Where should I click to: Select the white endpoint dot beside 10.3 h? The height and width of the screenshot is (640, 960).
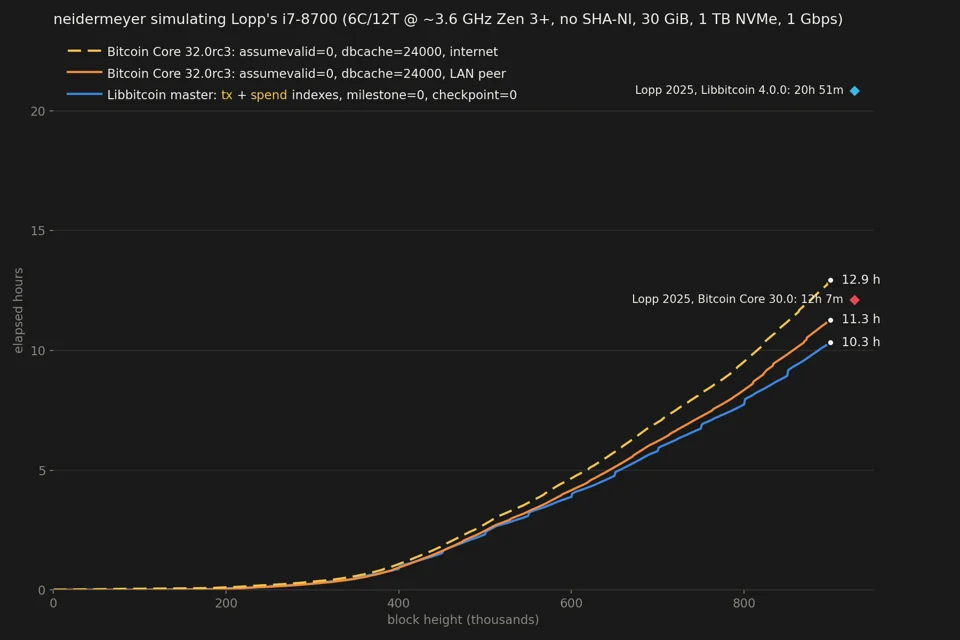pyautogui.click(x=831, y=342)
